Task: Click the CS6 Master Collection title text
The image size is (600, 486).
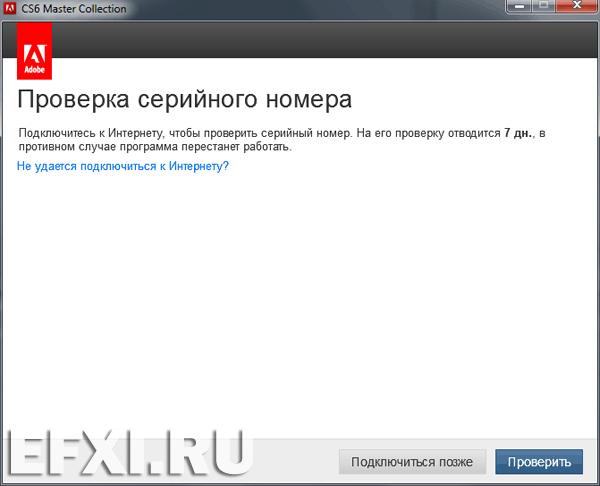Action: [x=73, y=8]
